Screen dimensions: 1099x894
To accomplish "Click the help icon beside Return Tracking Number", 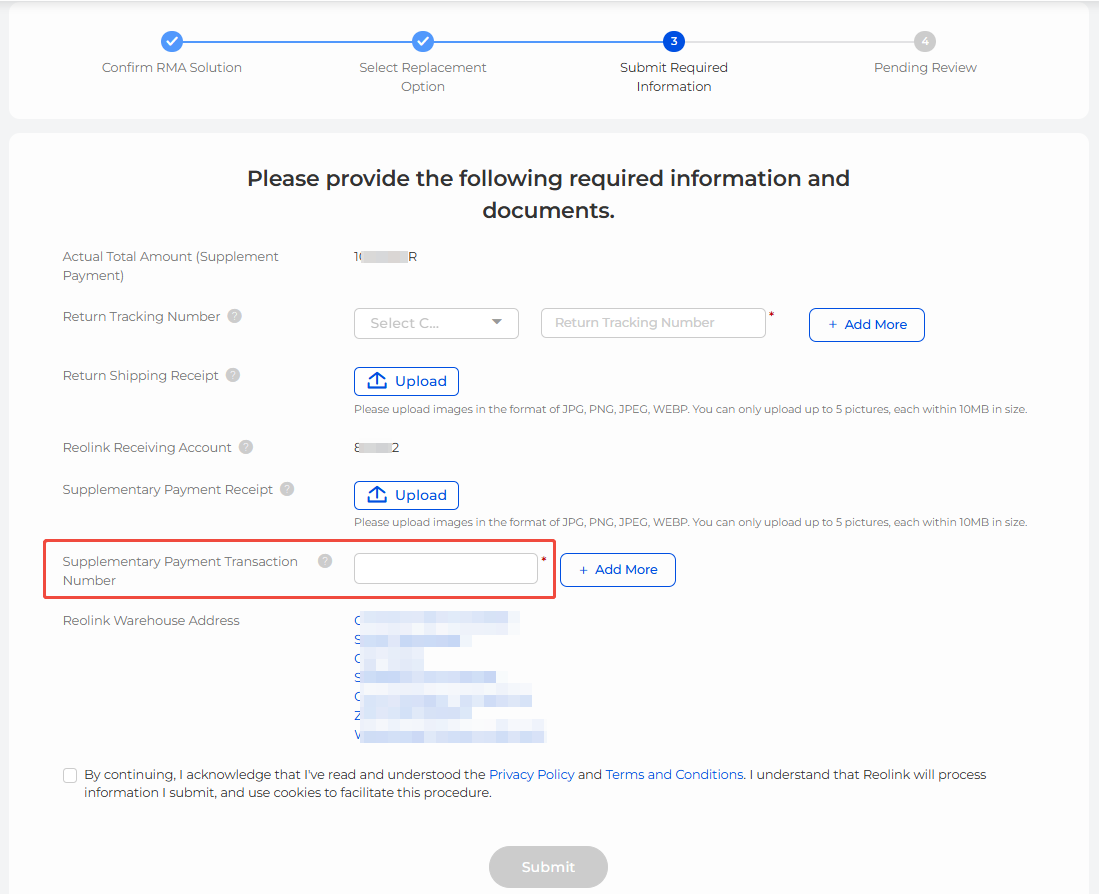I will 234,316.
